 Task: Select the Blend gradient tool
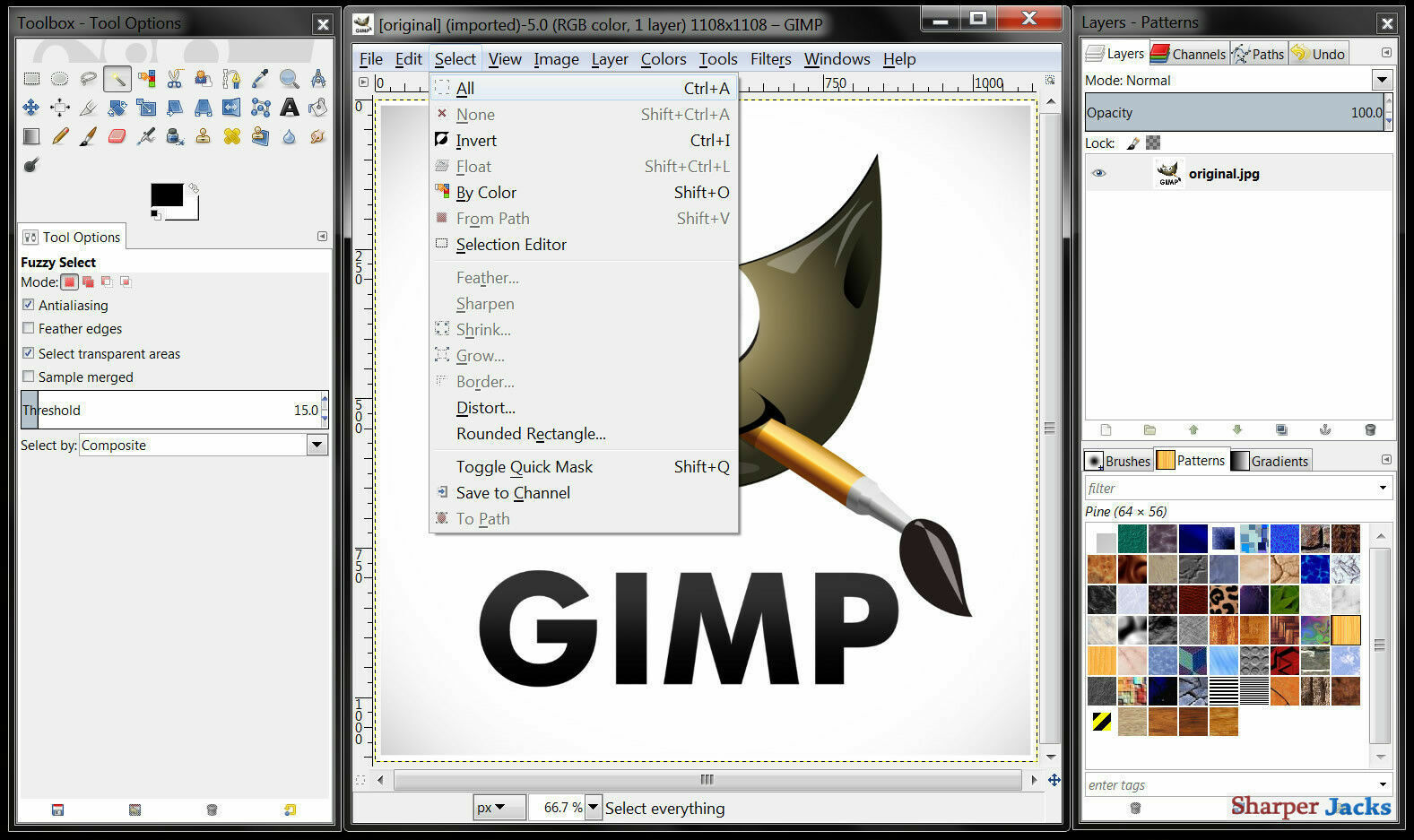(31, 136)
